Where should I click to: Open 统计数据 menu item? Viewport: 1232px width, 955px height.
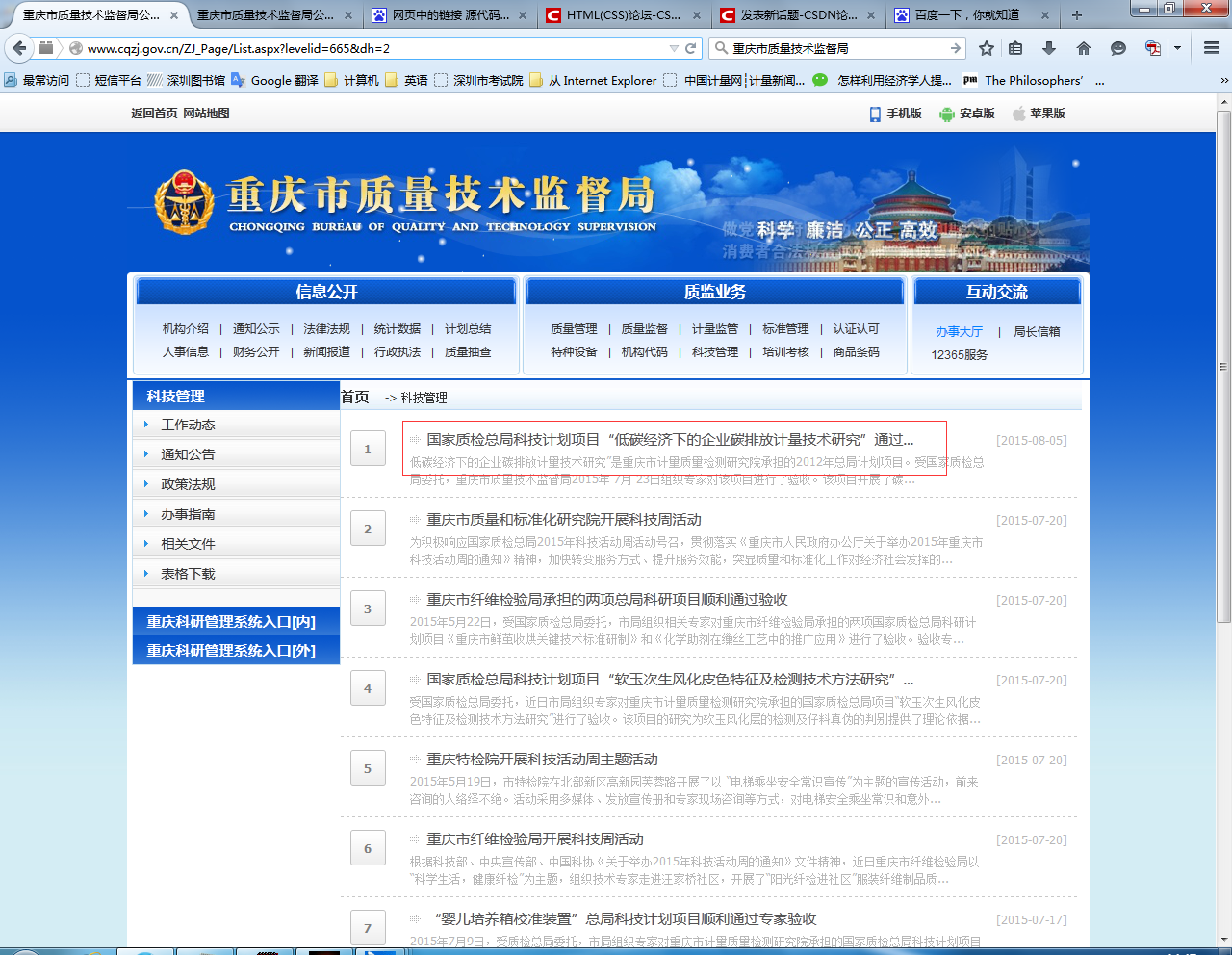click(x=398, y=329)
